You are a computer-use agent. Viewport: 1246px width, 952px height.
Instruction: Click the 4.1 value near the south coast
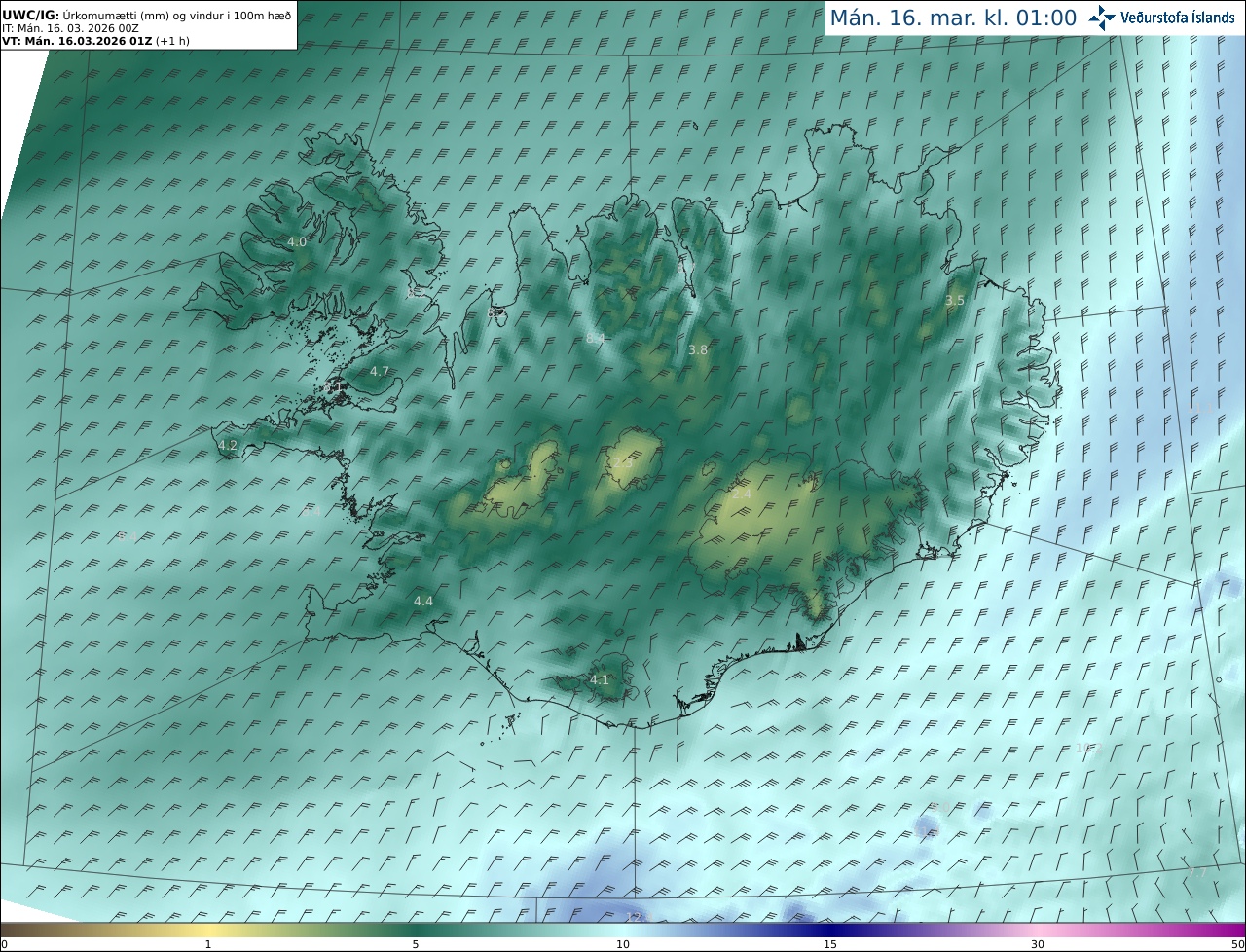click(600, 679)
